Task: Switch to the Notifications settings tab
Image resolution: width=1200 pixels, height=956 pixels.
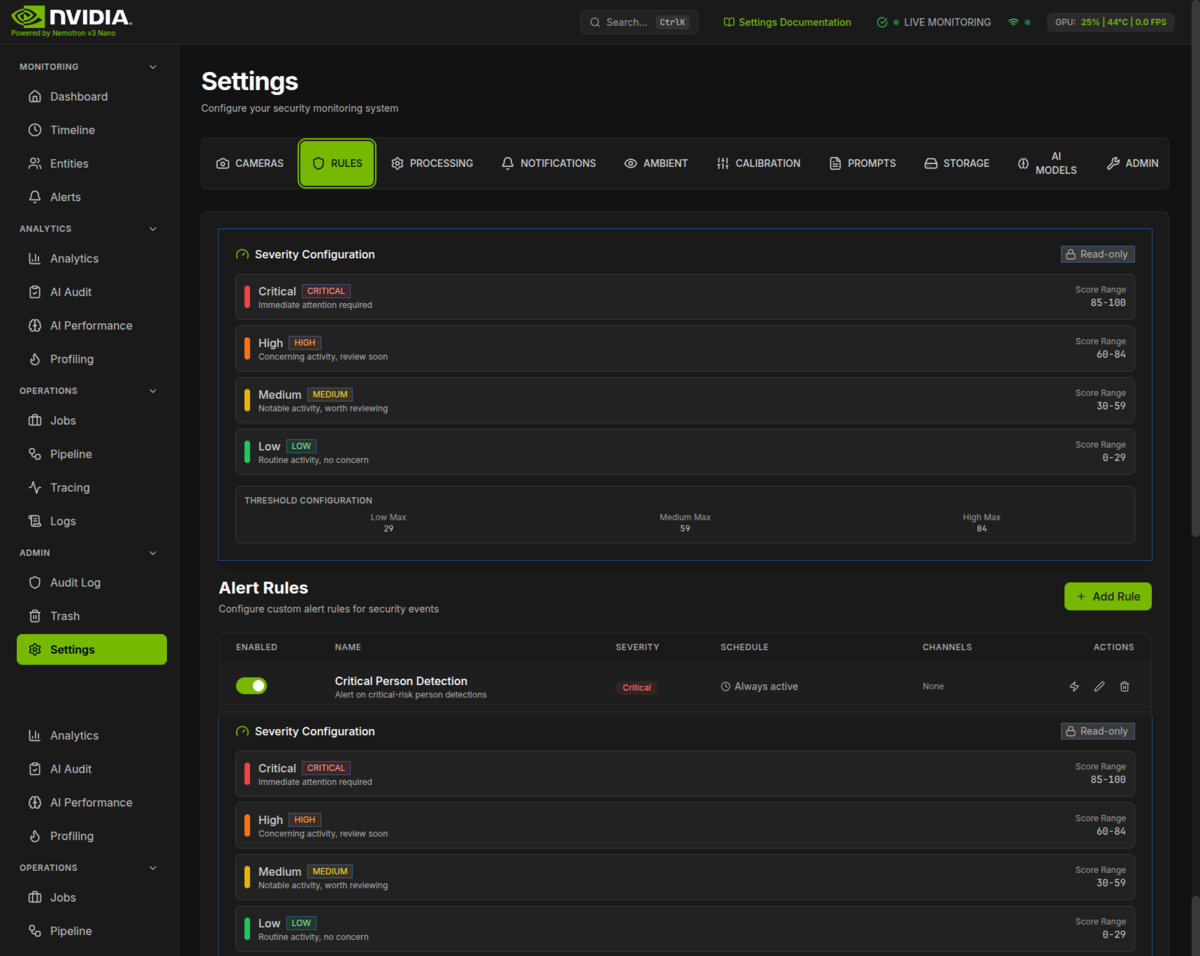Action: pos(548,163)
